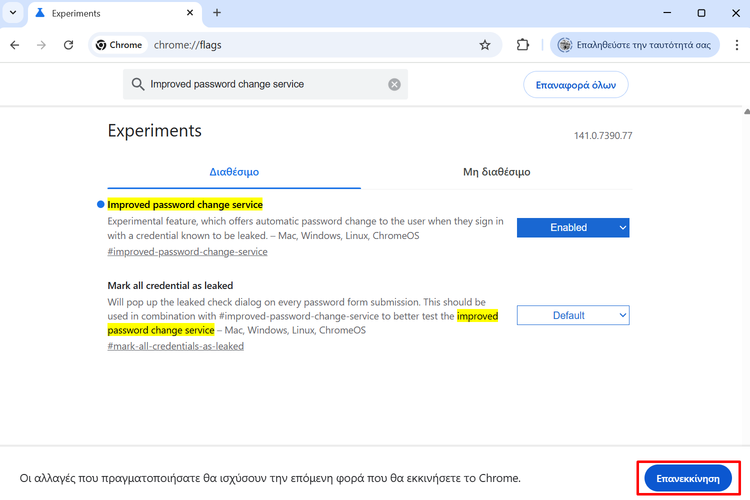Open the Default dropdown for Mark all credential
The width and height of the screenshot is (750, 500).
pos(573,315)
